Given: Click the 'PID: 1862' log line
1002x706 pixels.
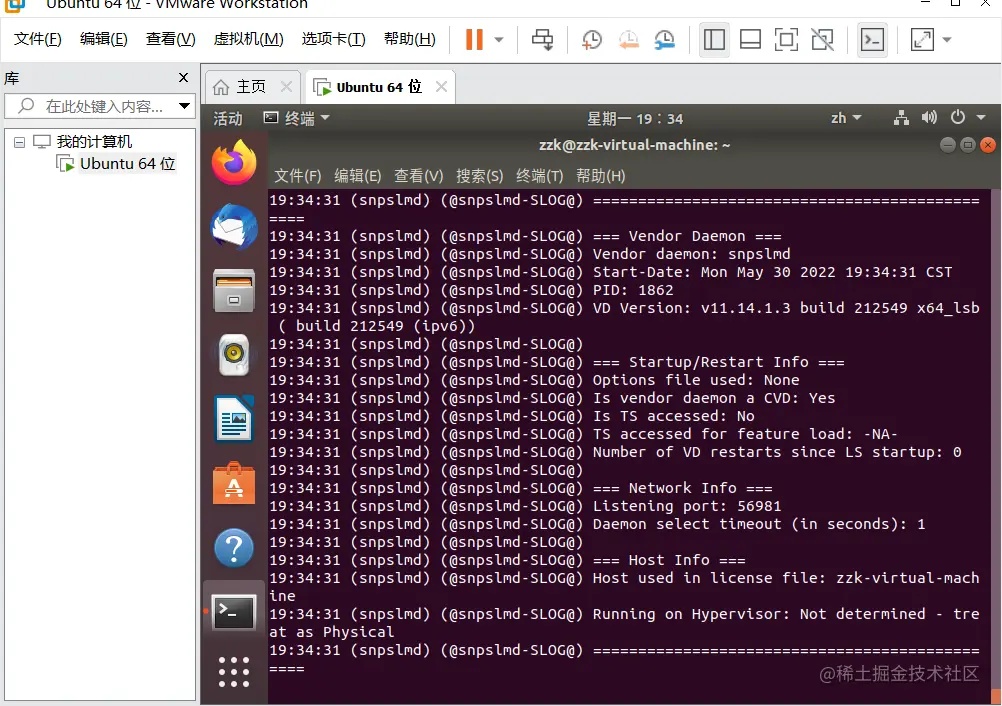Looking at the screenshot, I should pos(633,290).
